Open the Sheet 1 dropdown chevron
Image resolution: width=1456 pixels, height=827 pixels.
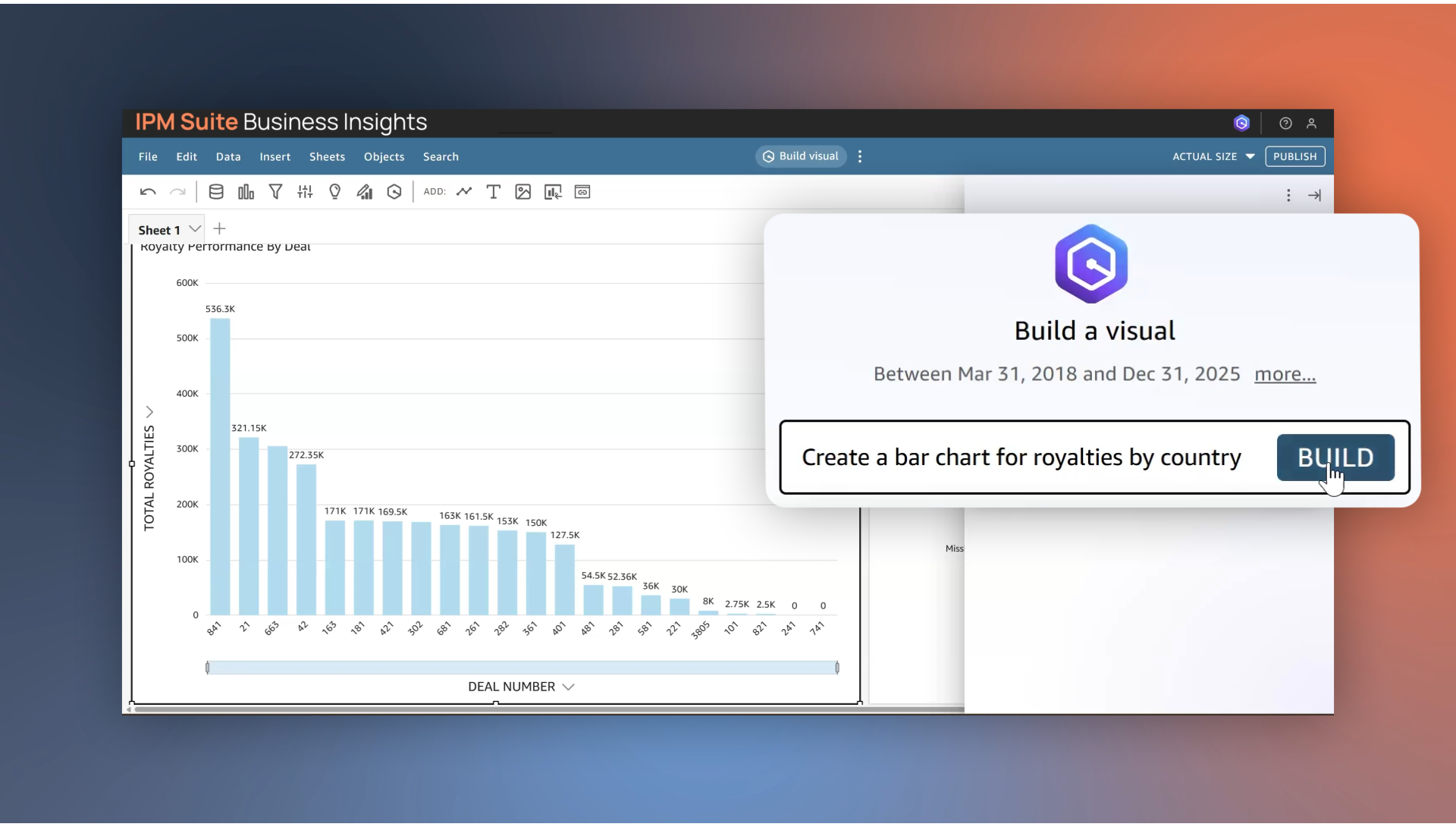pyautogui.click(x=195, y=228)
